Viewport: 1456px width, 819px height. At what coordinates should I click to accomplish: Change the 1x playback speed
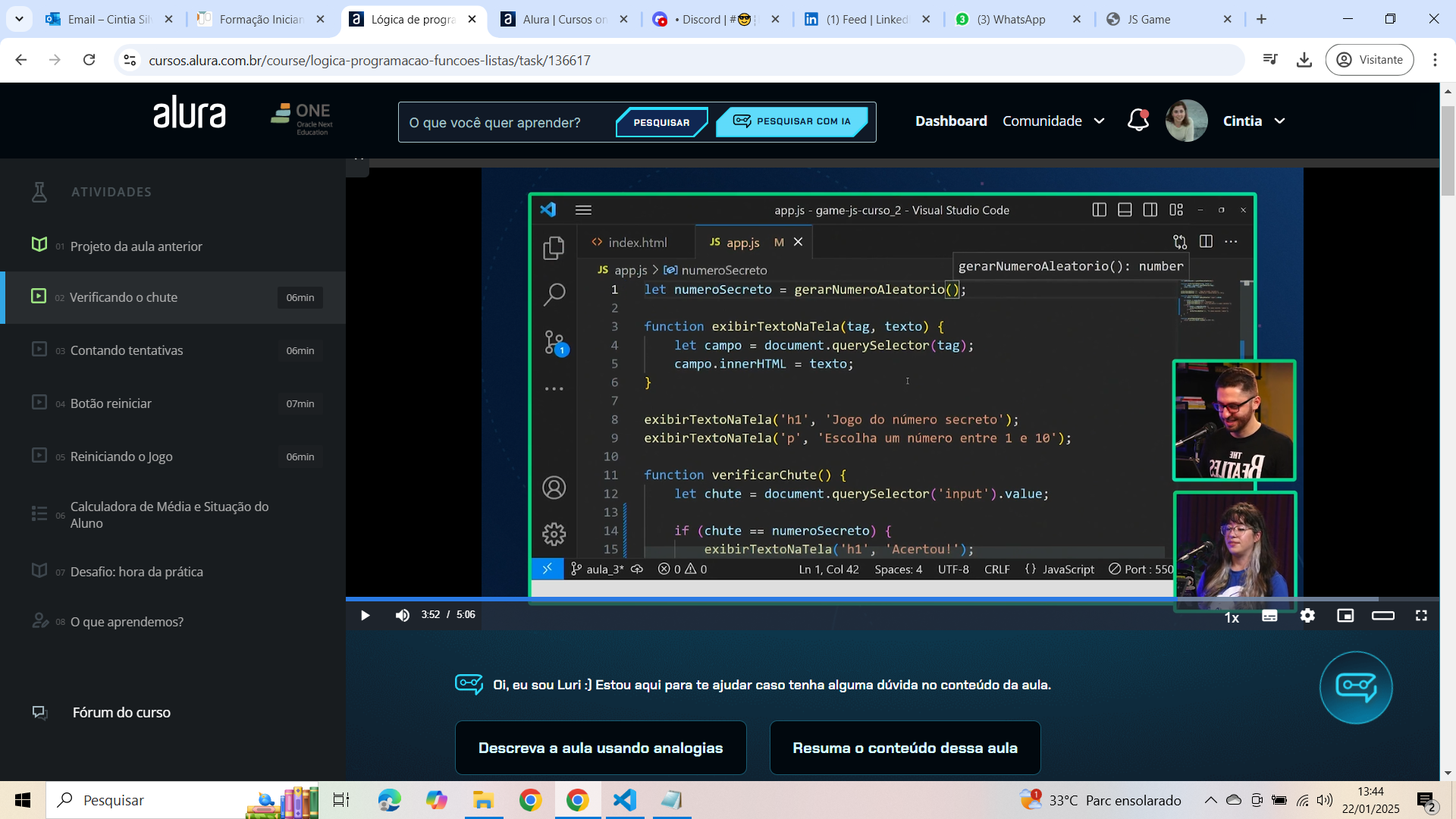tap(1232, 617)
